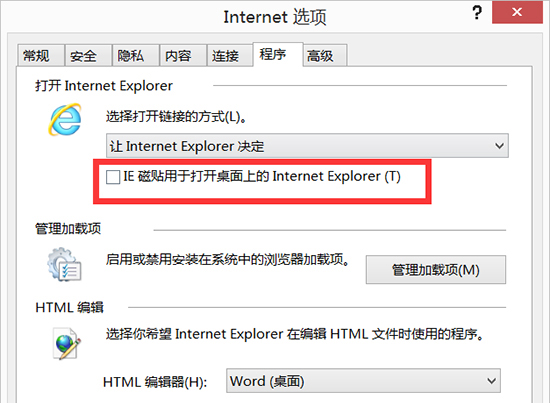Image resolution: width=550 pixels, height=403 pixels.
Task: Click the Word (桌面) combo box
Action: pyautogui.click(x=363, y=381)
